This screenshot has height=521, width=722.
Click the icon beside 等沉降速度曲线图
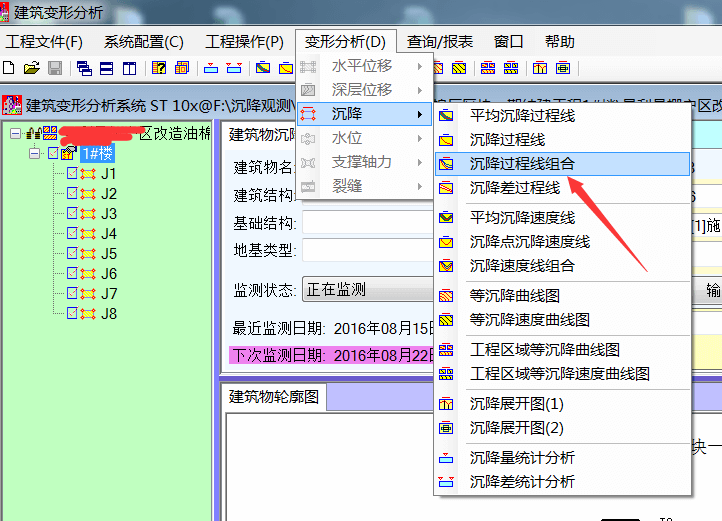point(446,320)
